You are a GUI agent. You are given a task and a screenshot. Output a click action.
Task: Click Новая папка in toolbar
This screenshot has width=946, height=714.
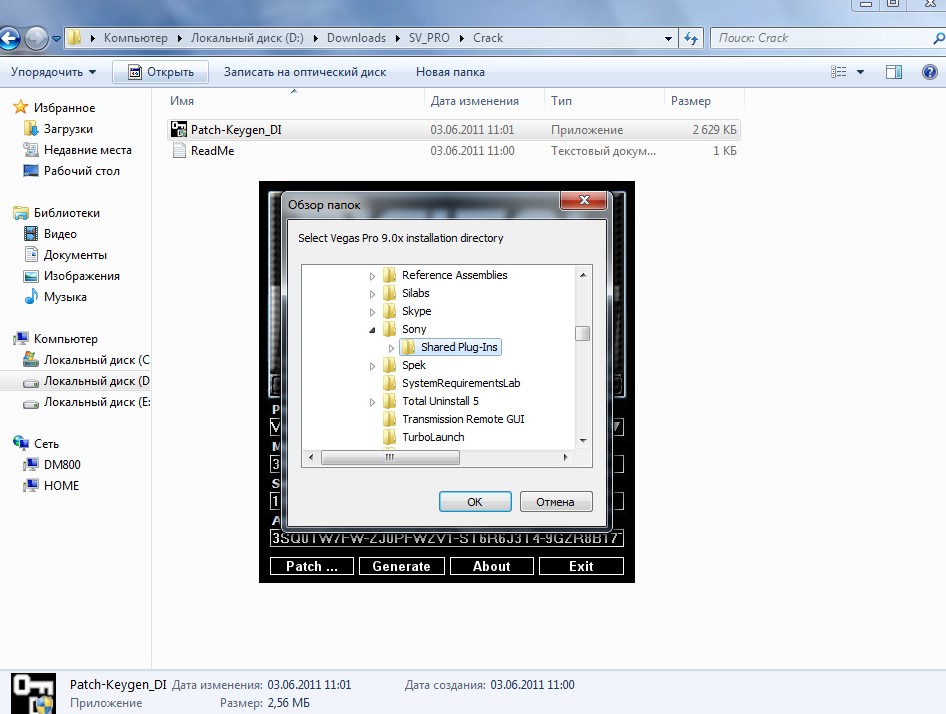pyautogui.click(x=450, y=72)
